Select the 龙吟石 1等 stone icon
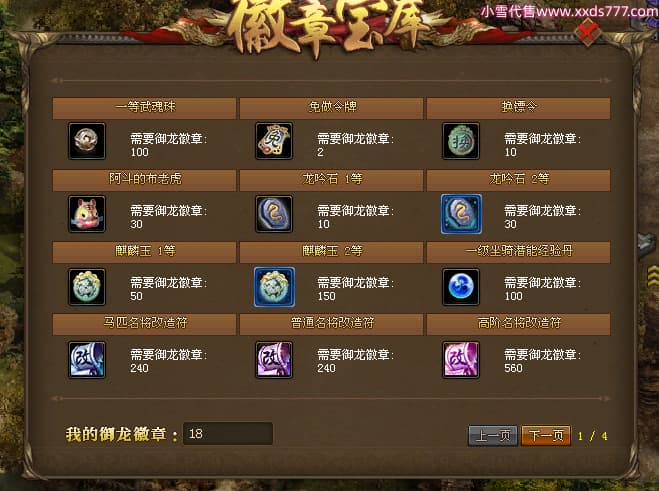The image size is (659, 491). click(x=274, y=214)
